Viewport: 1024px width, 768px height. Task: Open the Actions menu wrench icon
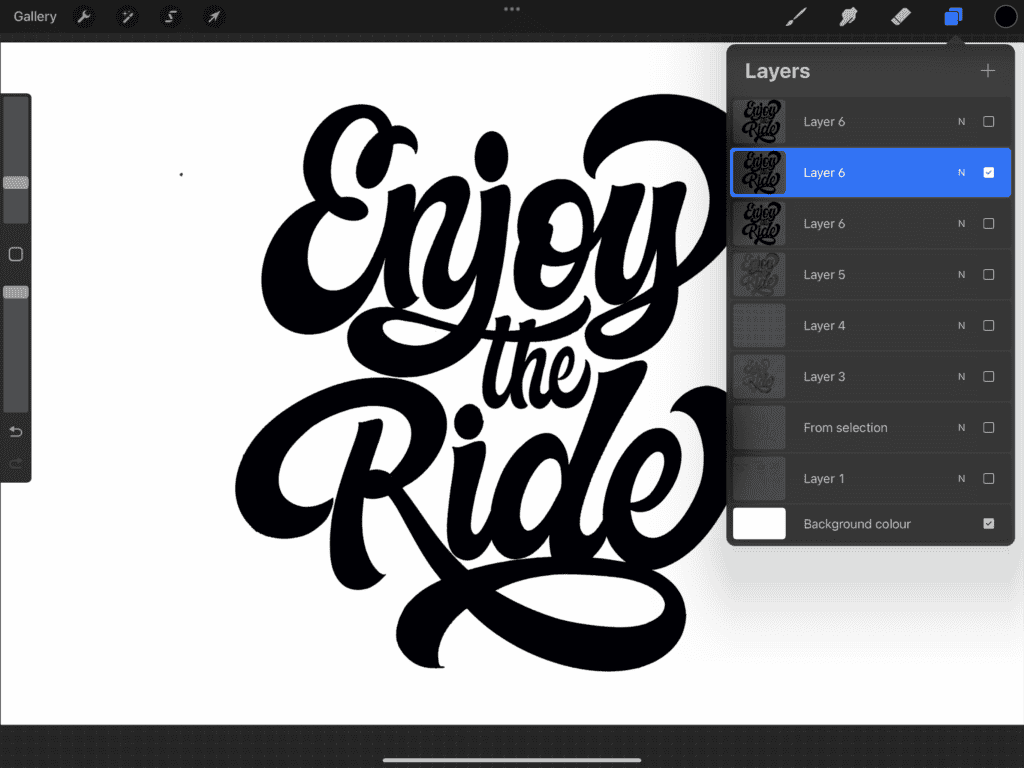pyautogui.click(x=84, y=16)
